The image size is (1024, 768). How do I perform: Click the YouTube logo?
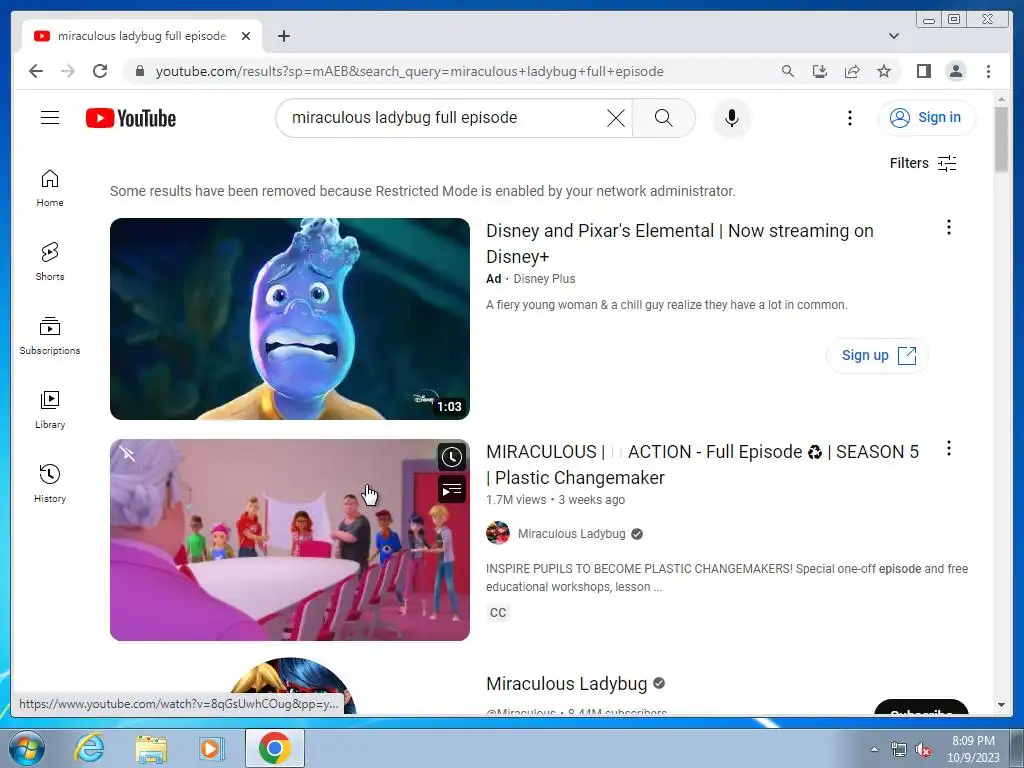[131, 118]
